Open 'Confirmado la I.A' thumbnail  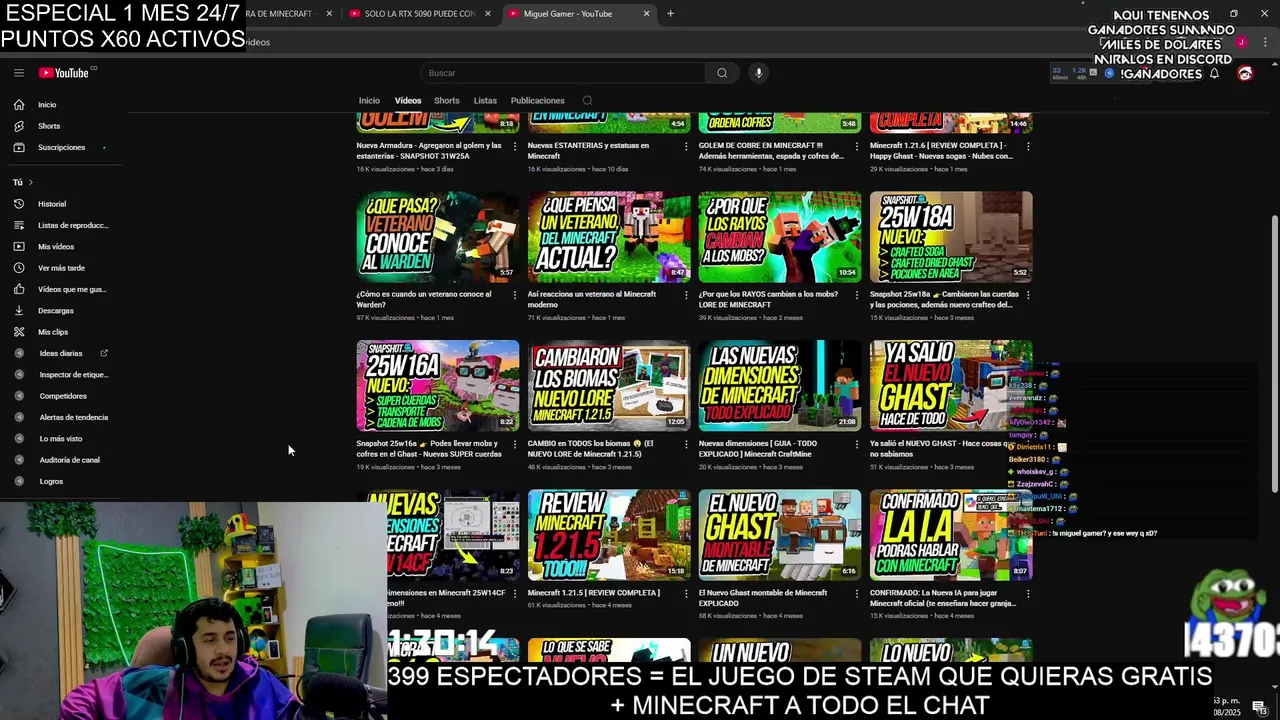(951, 535)
